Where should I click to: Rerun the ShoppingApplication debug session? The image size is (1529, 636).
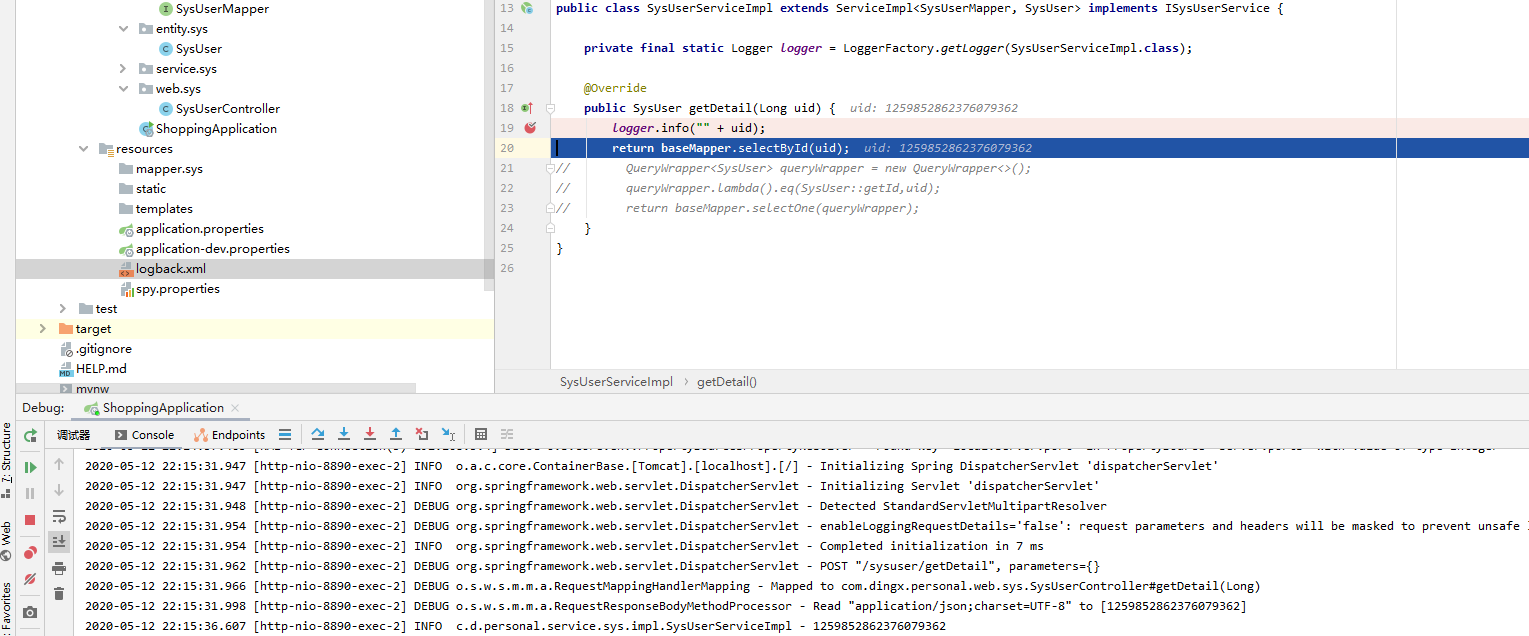(x=30, y=434)
